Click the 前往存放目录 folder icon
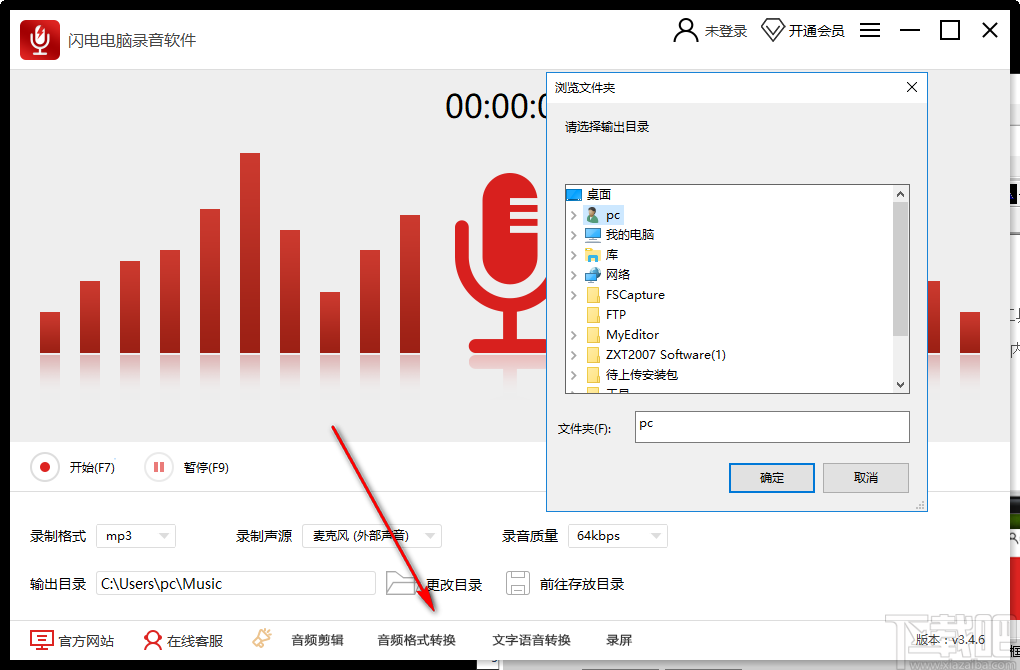 [x=518, y=583]
